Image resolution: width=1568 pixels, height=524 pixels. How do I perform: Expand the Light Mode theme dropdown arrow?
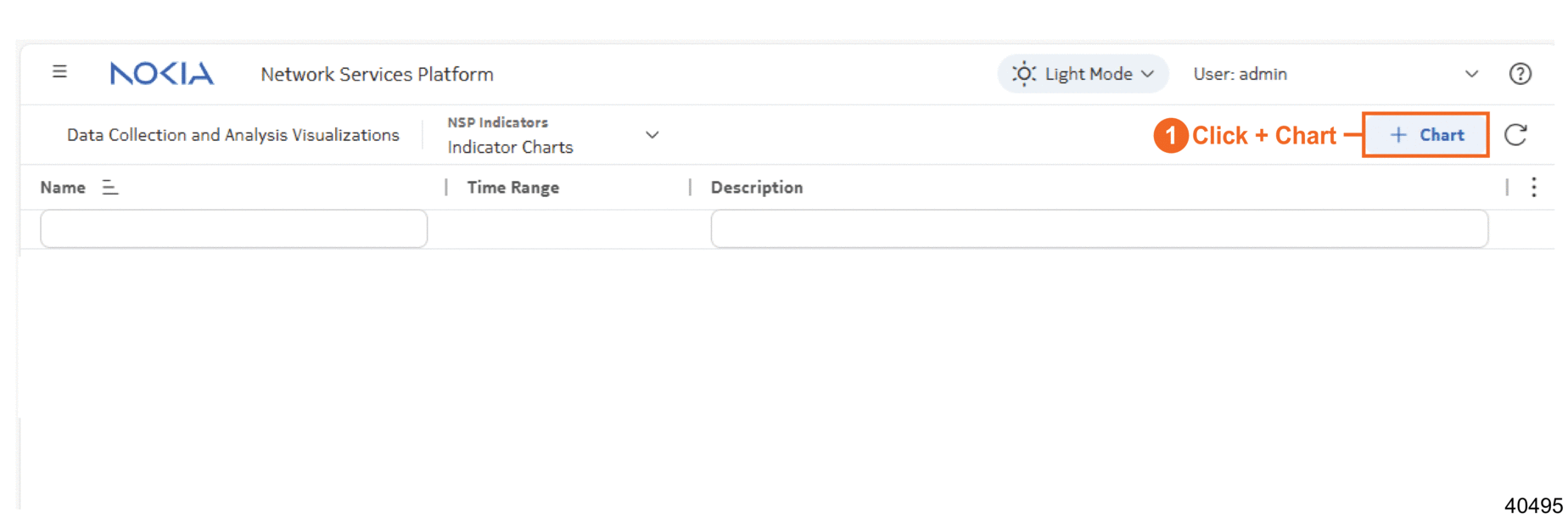[x=1148, y=74]
